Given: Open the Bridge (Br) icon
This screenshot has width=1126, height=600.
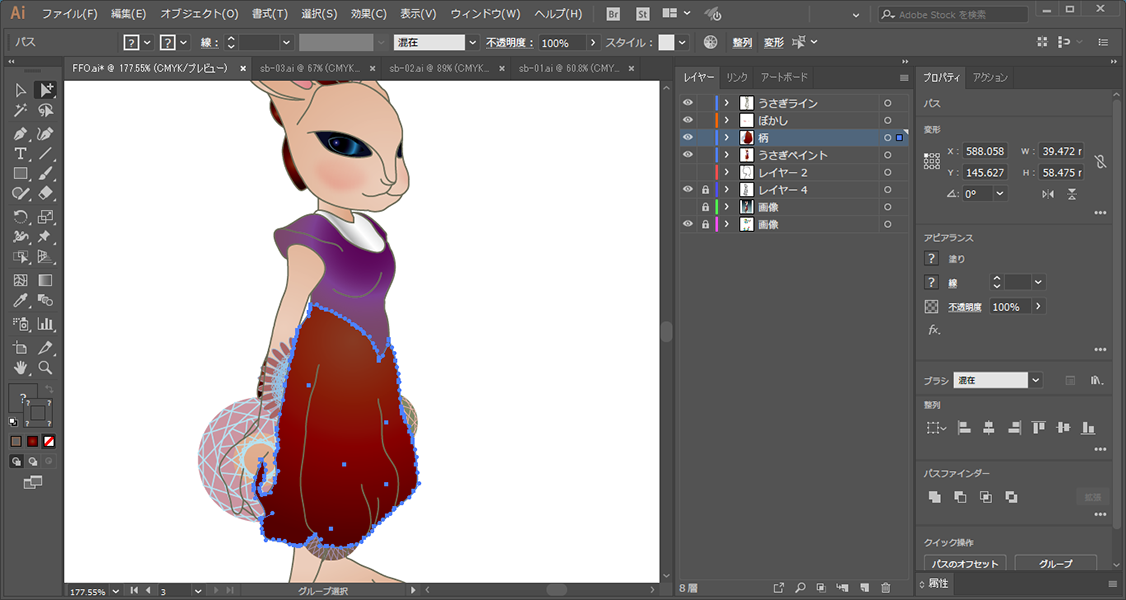Looking at the screenshot, I should (x=613, y=14).
